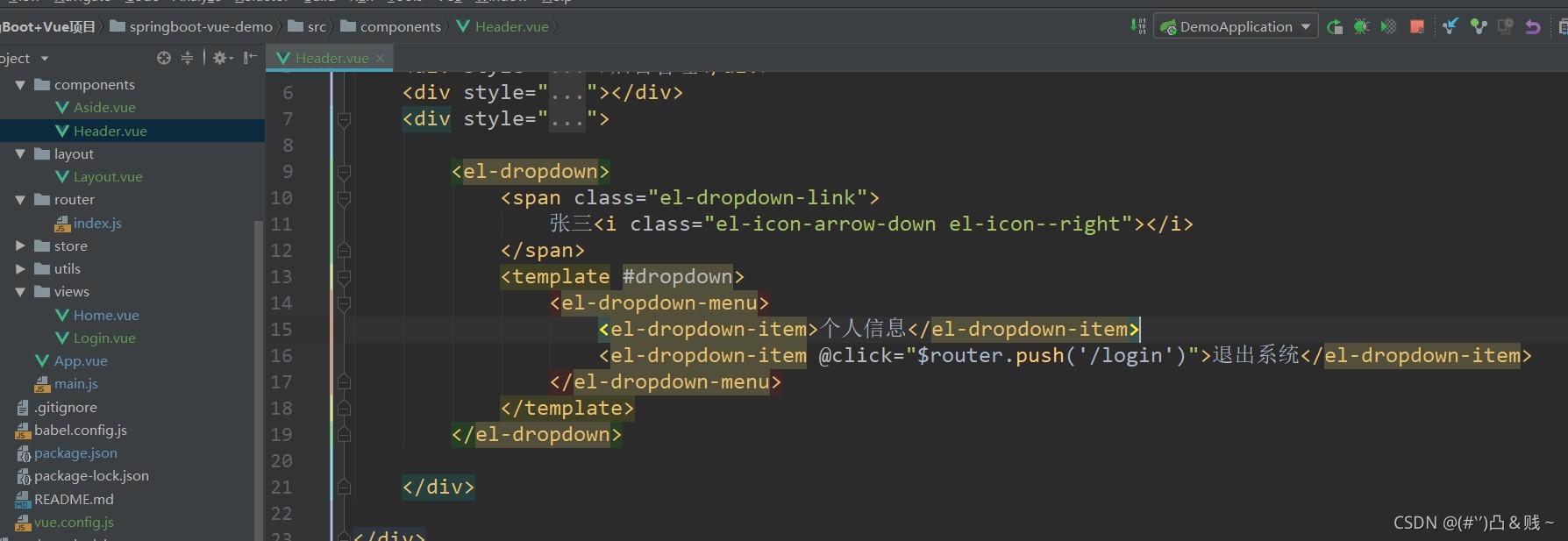Open Layout.vue in the project tree

pos(107,177)
